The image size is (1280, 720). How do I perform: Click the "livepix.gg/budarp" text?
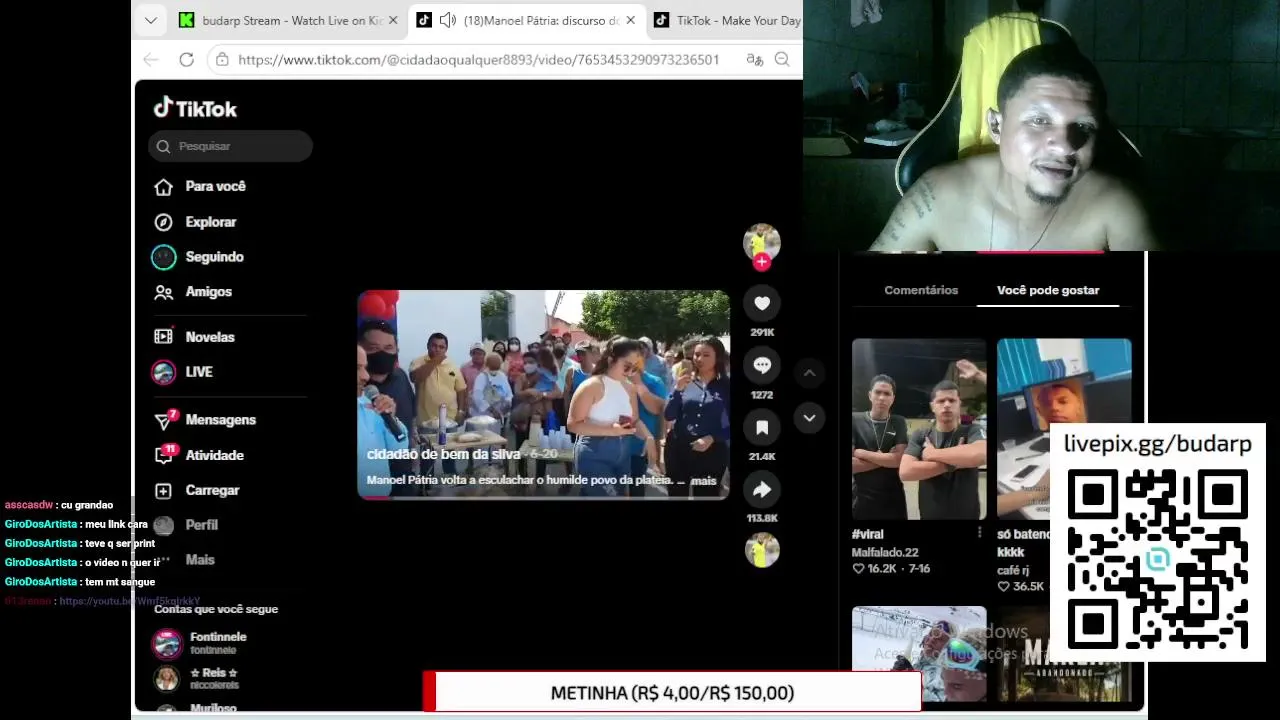coord(1158,444)
